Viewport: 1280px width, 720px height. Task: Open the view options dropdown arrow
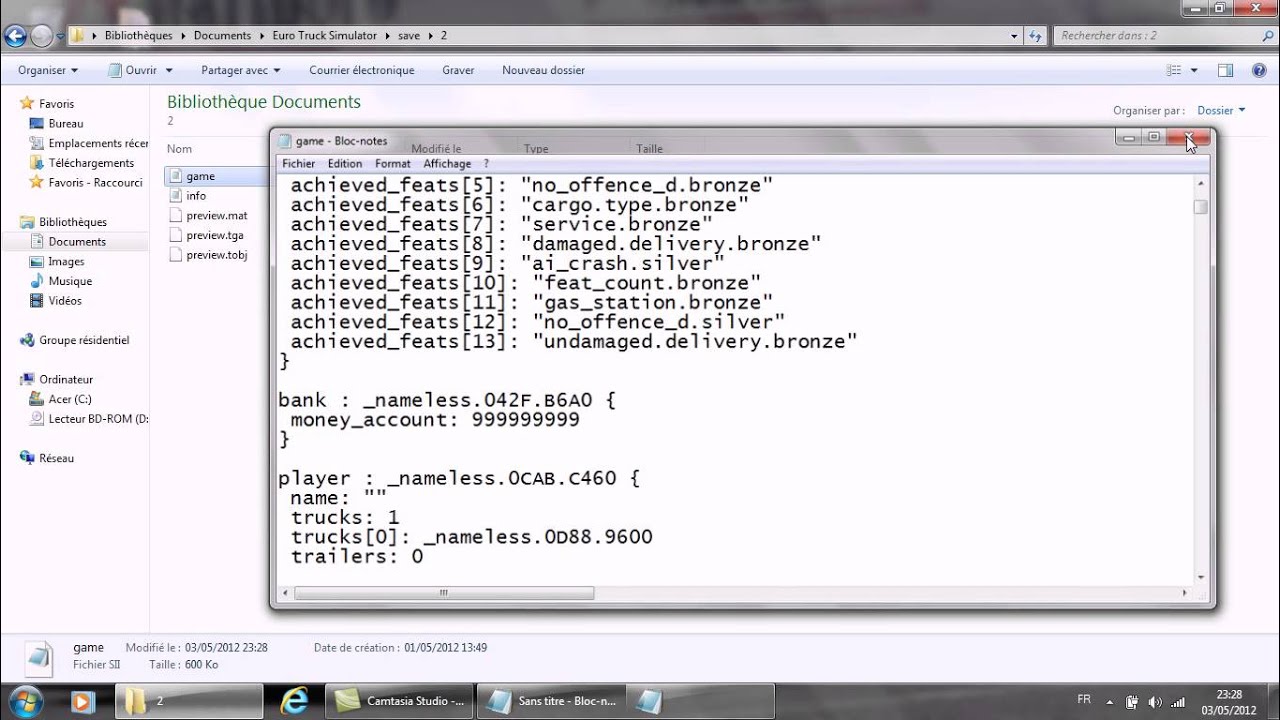pos(1194,70)
